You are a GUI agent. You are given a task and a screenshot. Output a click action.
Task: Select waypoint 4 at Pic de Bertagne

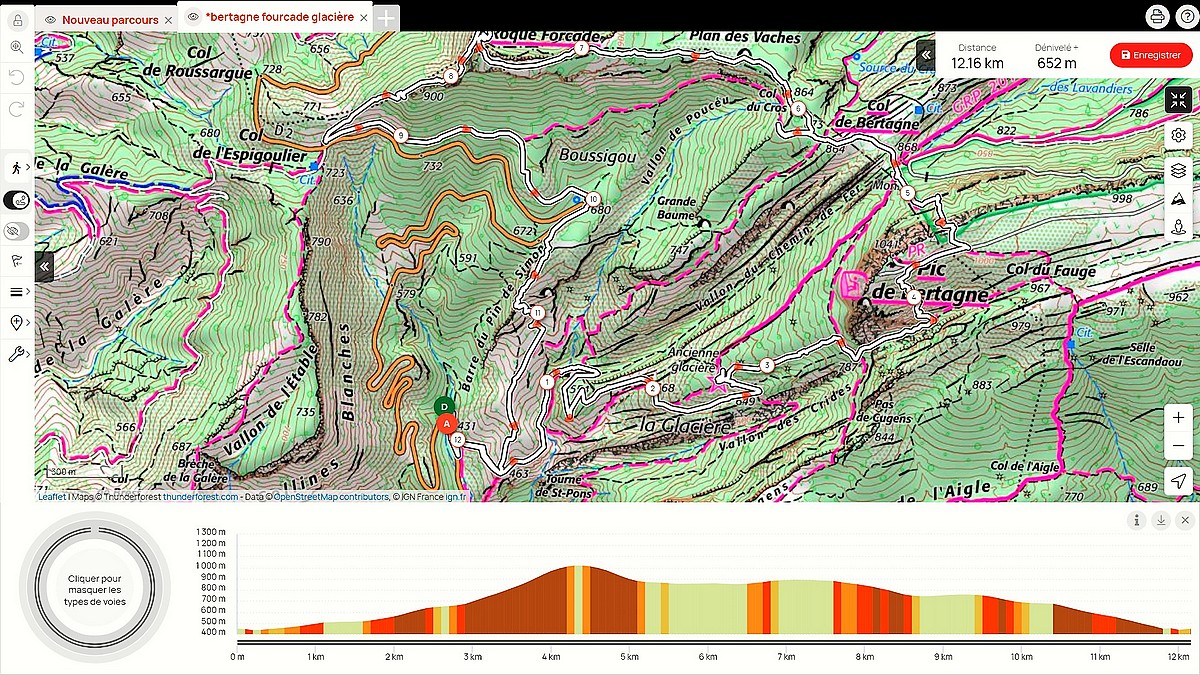pyautogui.click(x=914, y=296)
